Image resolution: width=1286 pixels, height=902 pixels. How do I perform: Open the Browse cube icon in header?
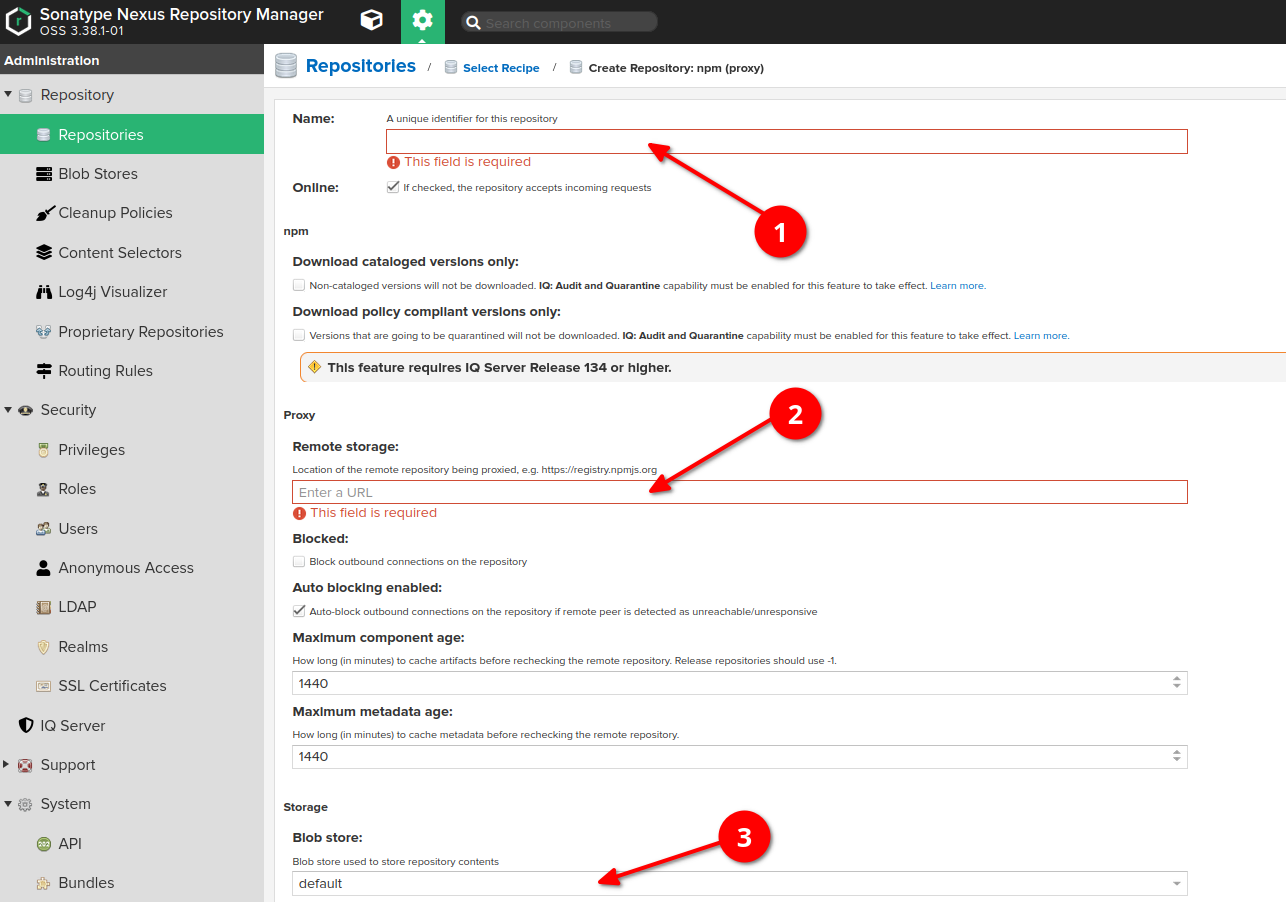tap(371, 21)
